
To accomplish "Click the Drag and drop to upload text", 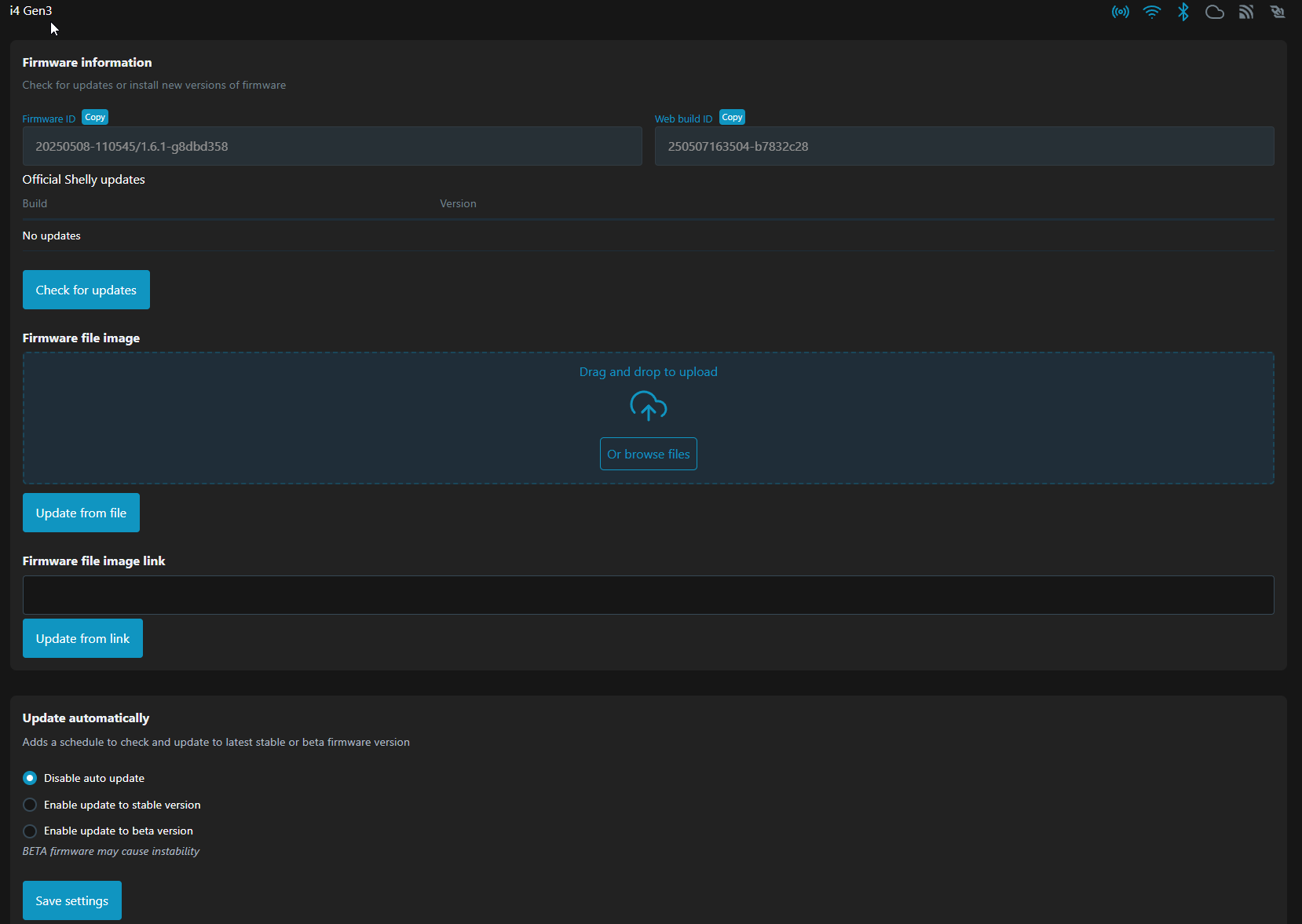I will (x=649, y=372).
